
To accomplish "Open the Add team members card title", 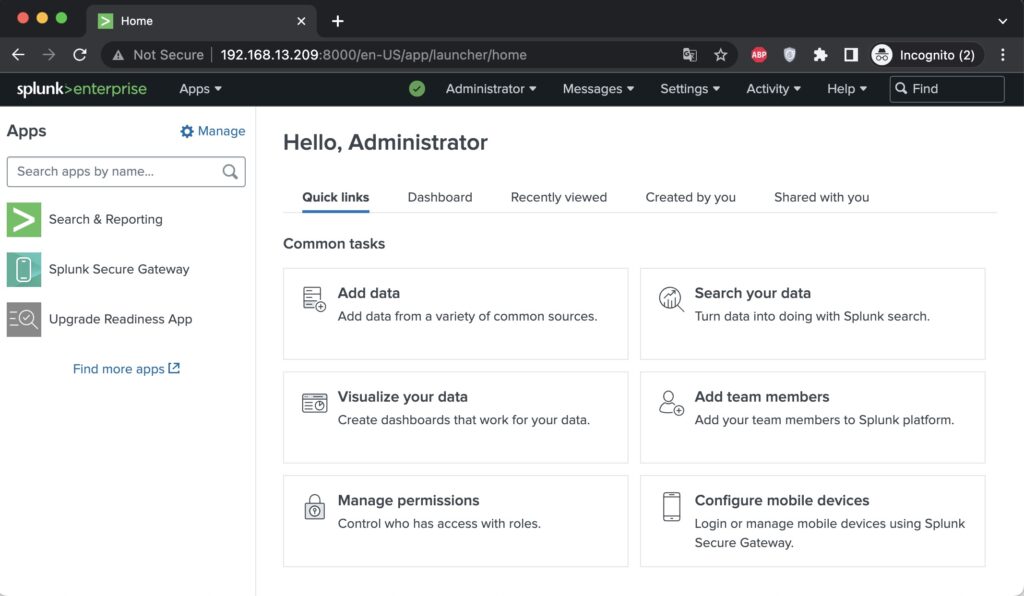I will pos(761,397).
